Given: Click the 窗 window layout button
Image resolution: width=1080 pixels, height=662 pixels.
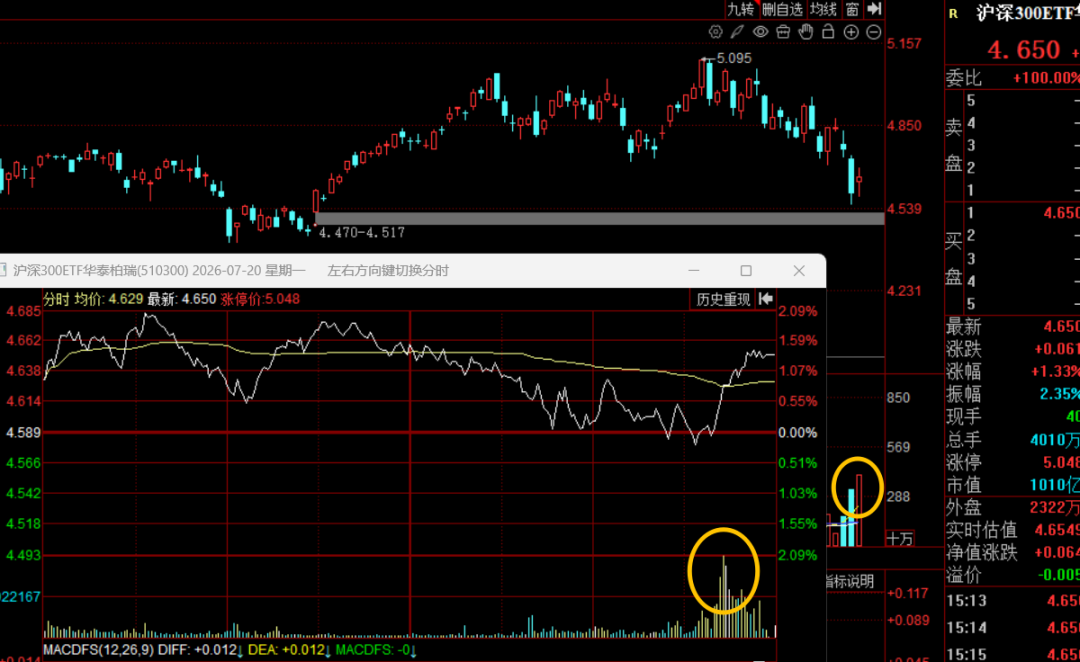Looking at the screenshot, I should (852, 9).
